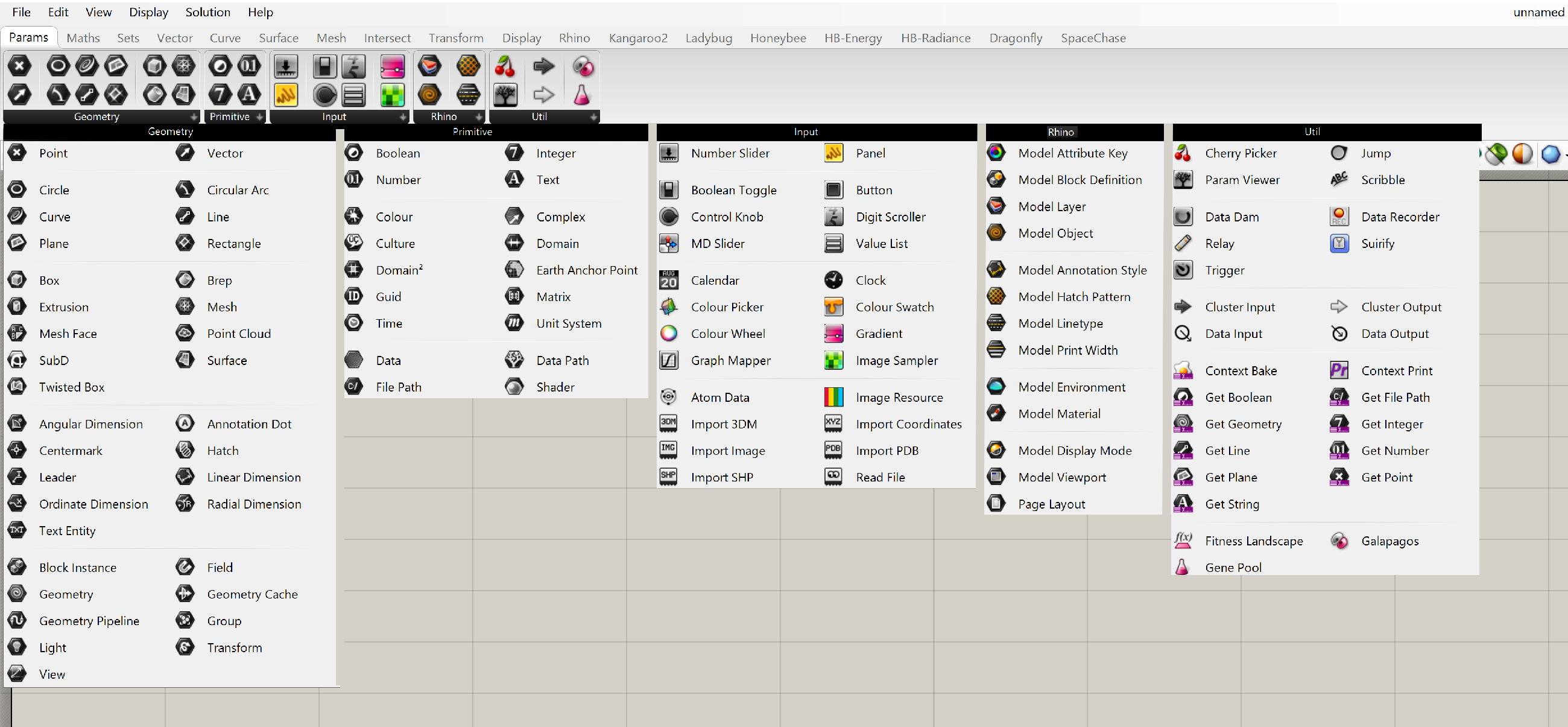Viewport: 1568px width, 727px height.
Task: Choose the Button input component
Action: pyautogui.click(x=873, y=190)
